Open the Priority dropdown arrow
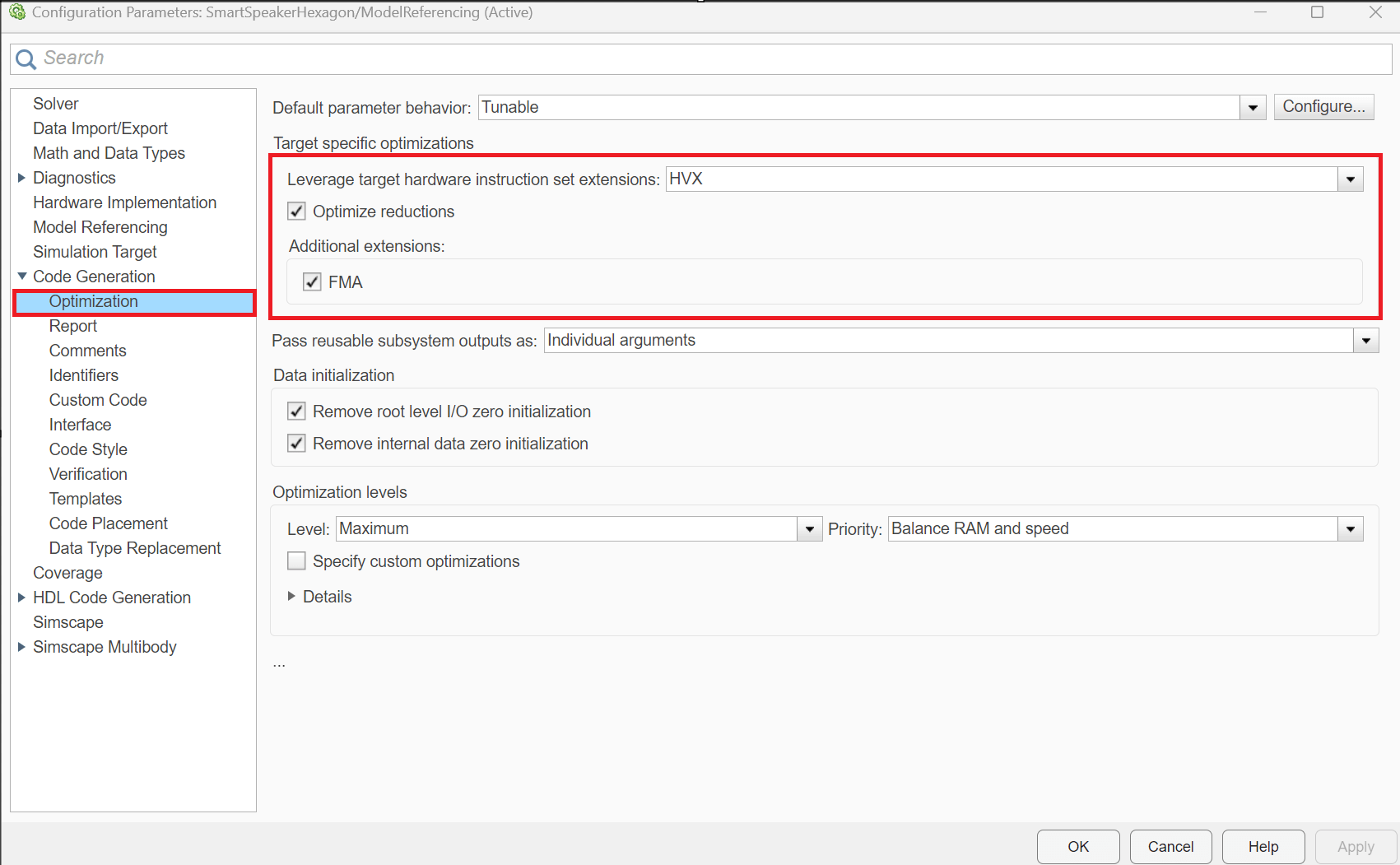The width and height of the screenshot is (1400, 865). tap(1350, 529)
